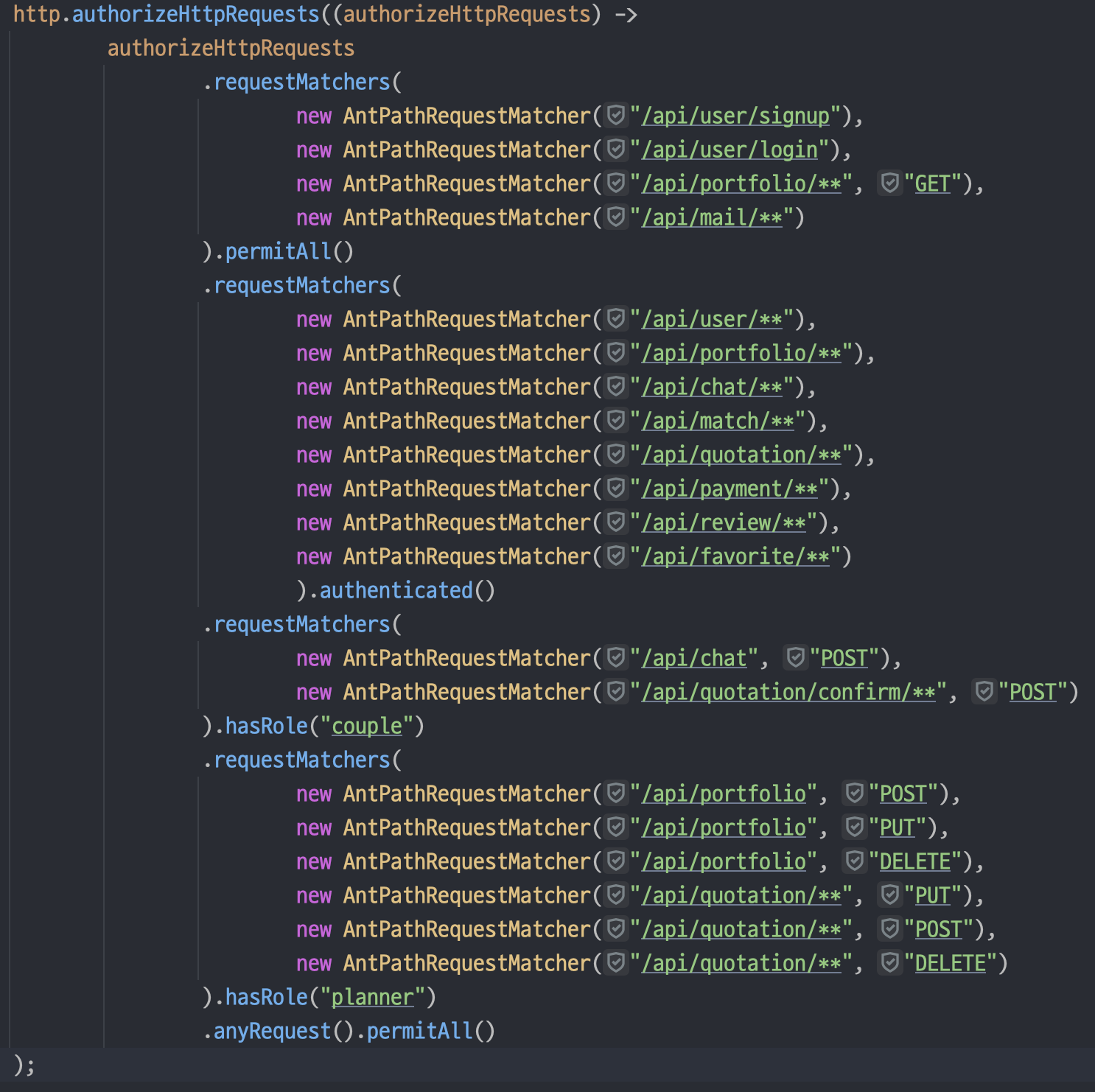Click the "planner" role string in hasRole
The height and width of the screenshot is (1092, 1095).
[x=373, y=997]
